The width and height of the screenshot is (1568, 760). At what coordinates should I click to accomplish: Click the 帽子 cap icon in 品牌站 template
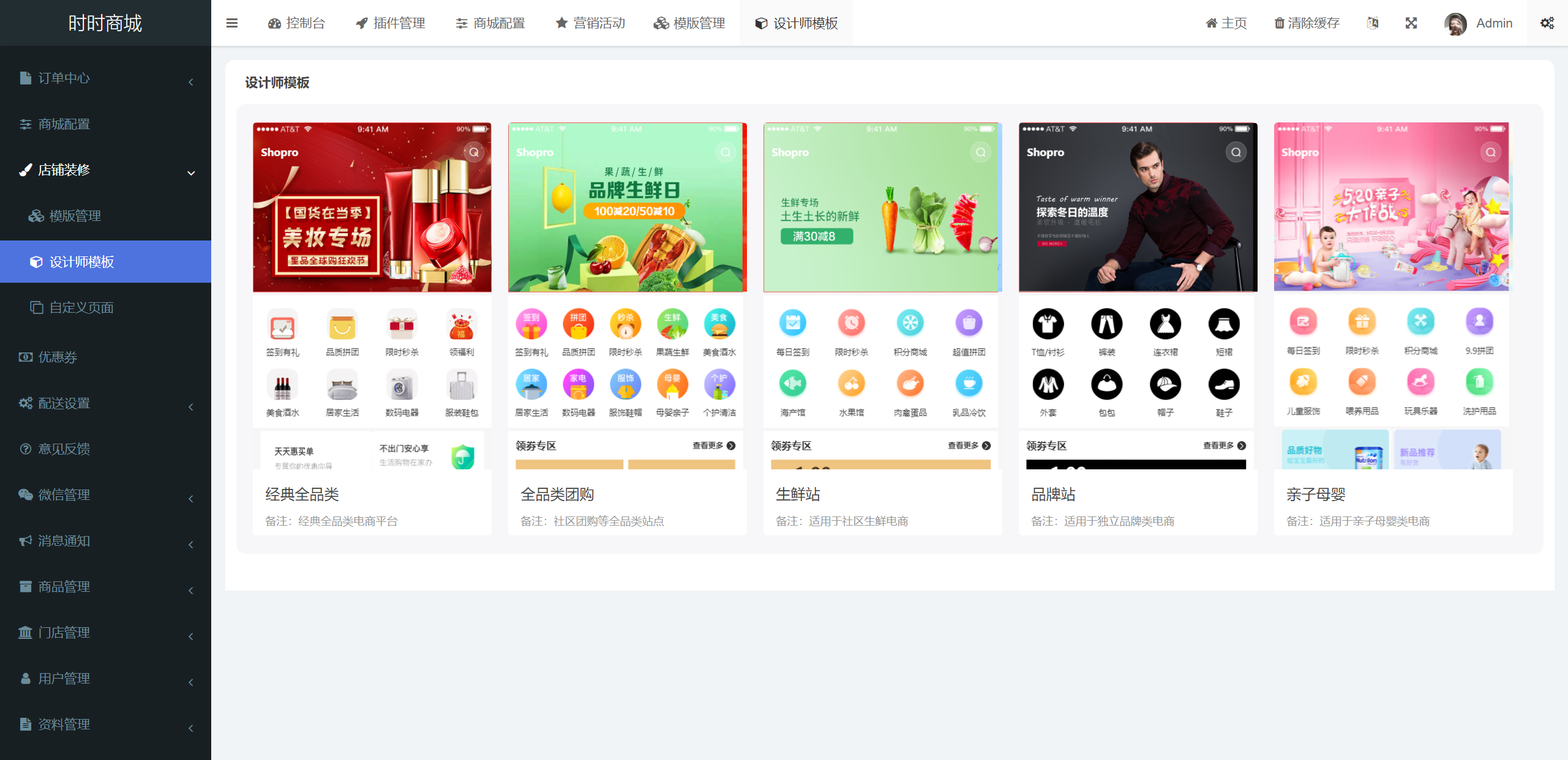[1165, 384]
